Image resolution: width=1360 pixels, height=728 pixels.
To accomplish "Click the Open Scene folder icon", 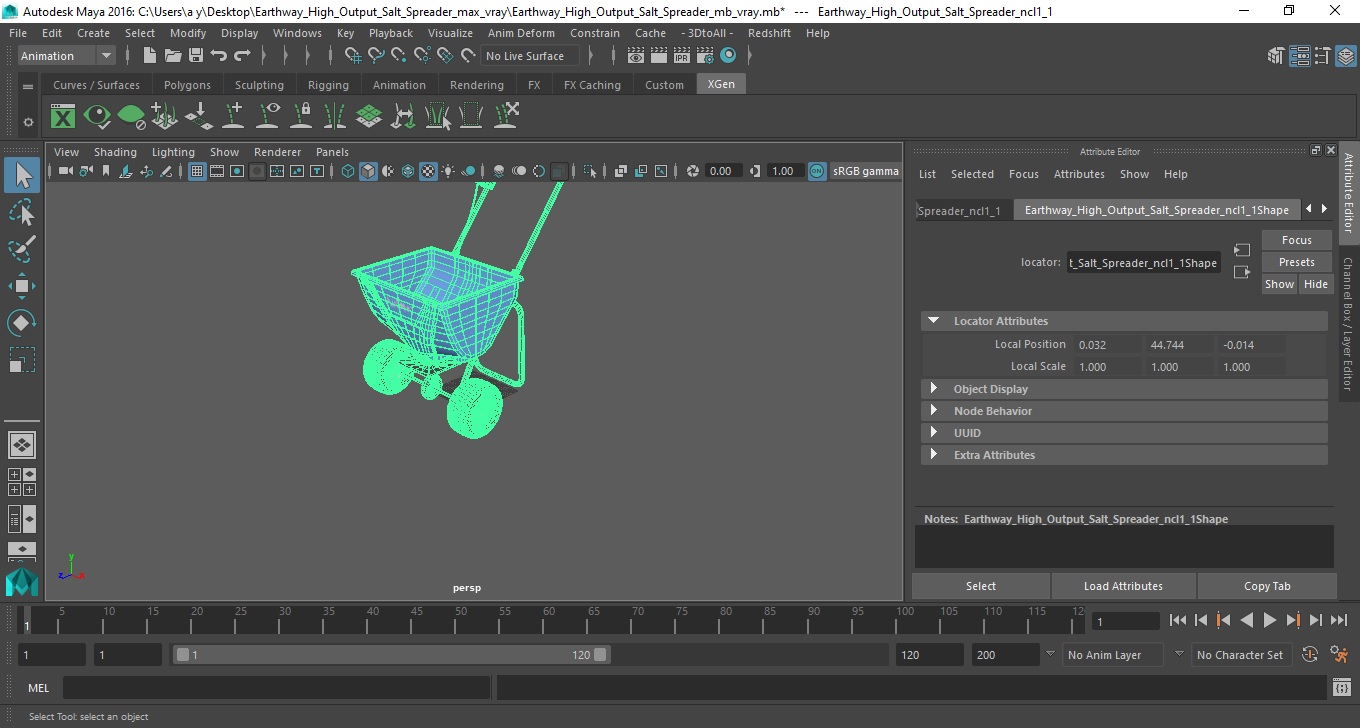I will coord(172,56).
